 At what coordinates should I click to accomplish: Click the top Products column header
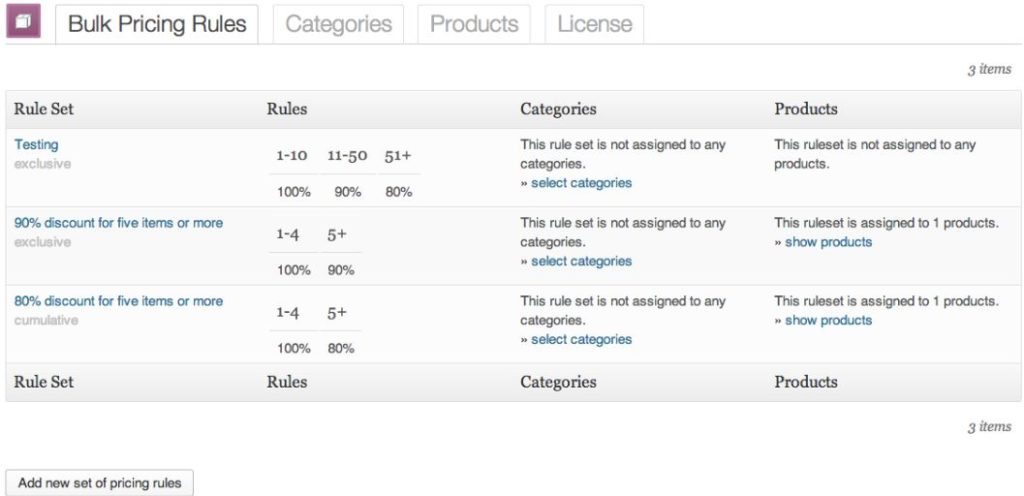[x=806, y=109]
